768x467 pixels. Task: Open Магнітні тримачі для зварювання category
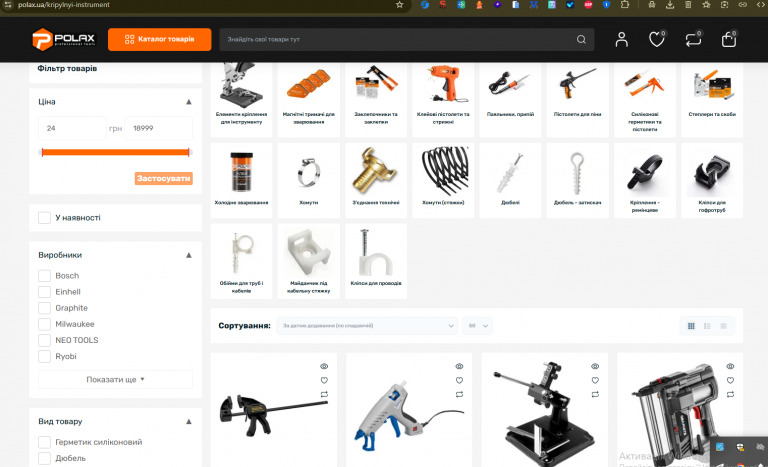click(x=309, y=99)
